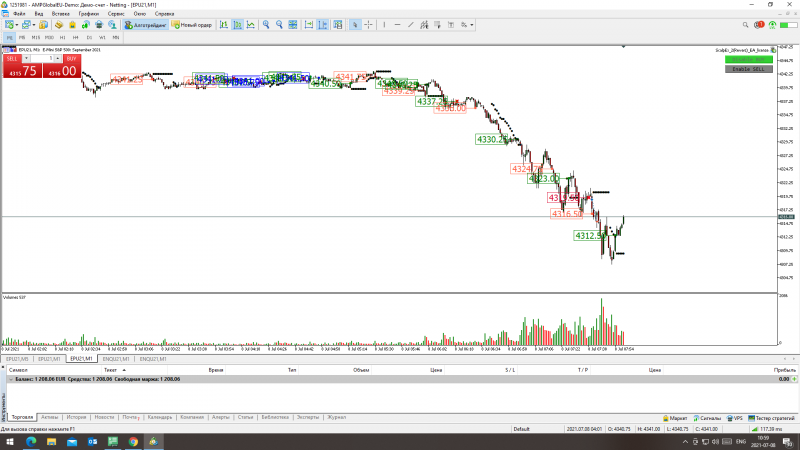
Task: Click the volume input field showing 1
Action: click(42, 59)
